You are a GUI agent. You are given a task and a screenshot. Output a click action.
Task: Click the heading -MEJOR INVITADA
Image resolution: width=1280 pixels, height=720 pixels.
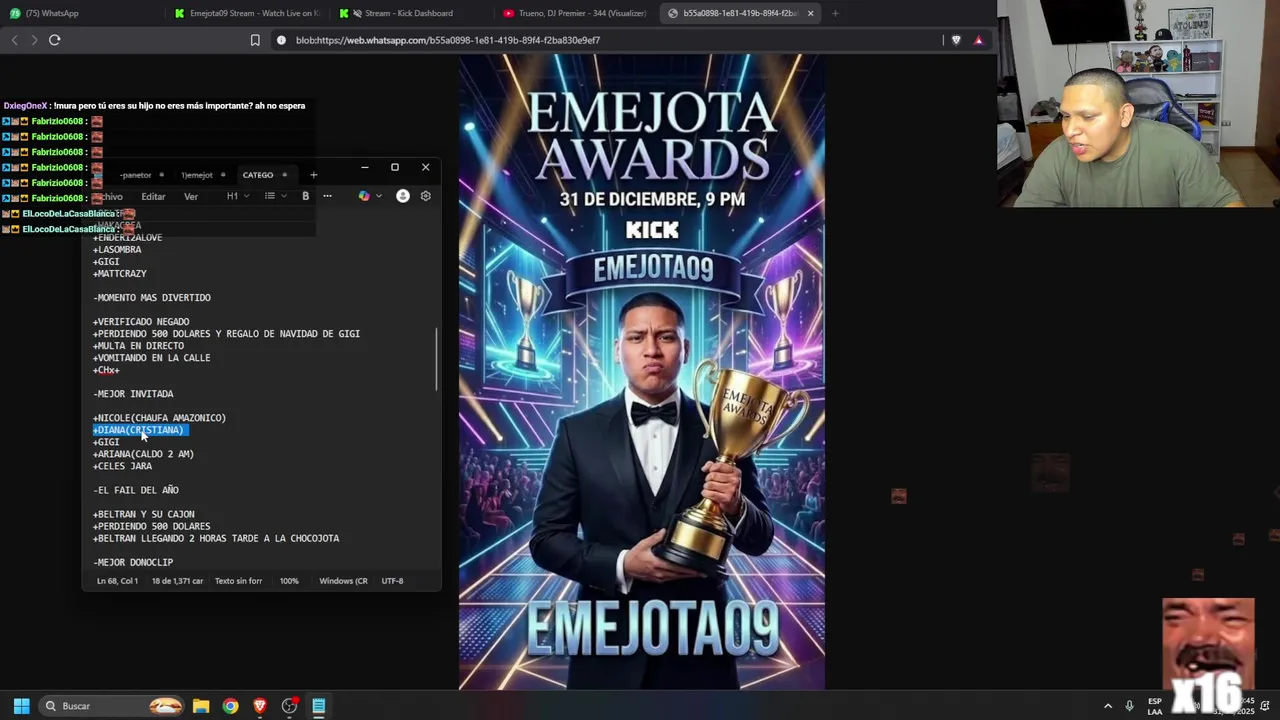[x=133, y=394]
